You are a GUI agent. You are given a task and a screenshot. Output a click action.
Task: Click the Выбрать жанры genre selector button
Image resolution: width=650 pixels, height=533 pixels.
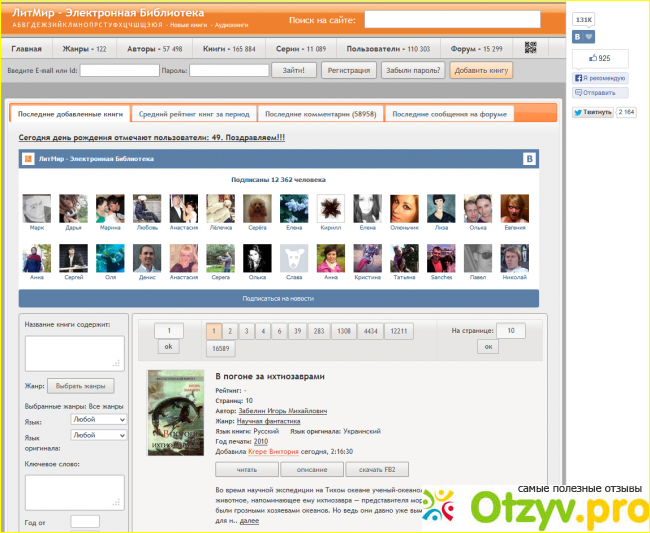pyautogui.click(x=82, y=386)
